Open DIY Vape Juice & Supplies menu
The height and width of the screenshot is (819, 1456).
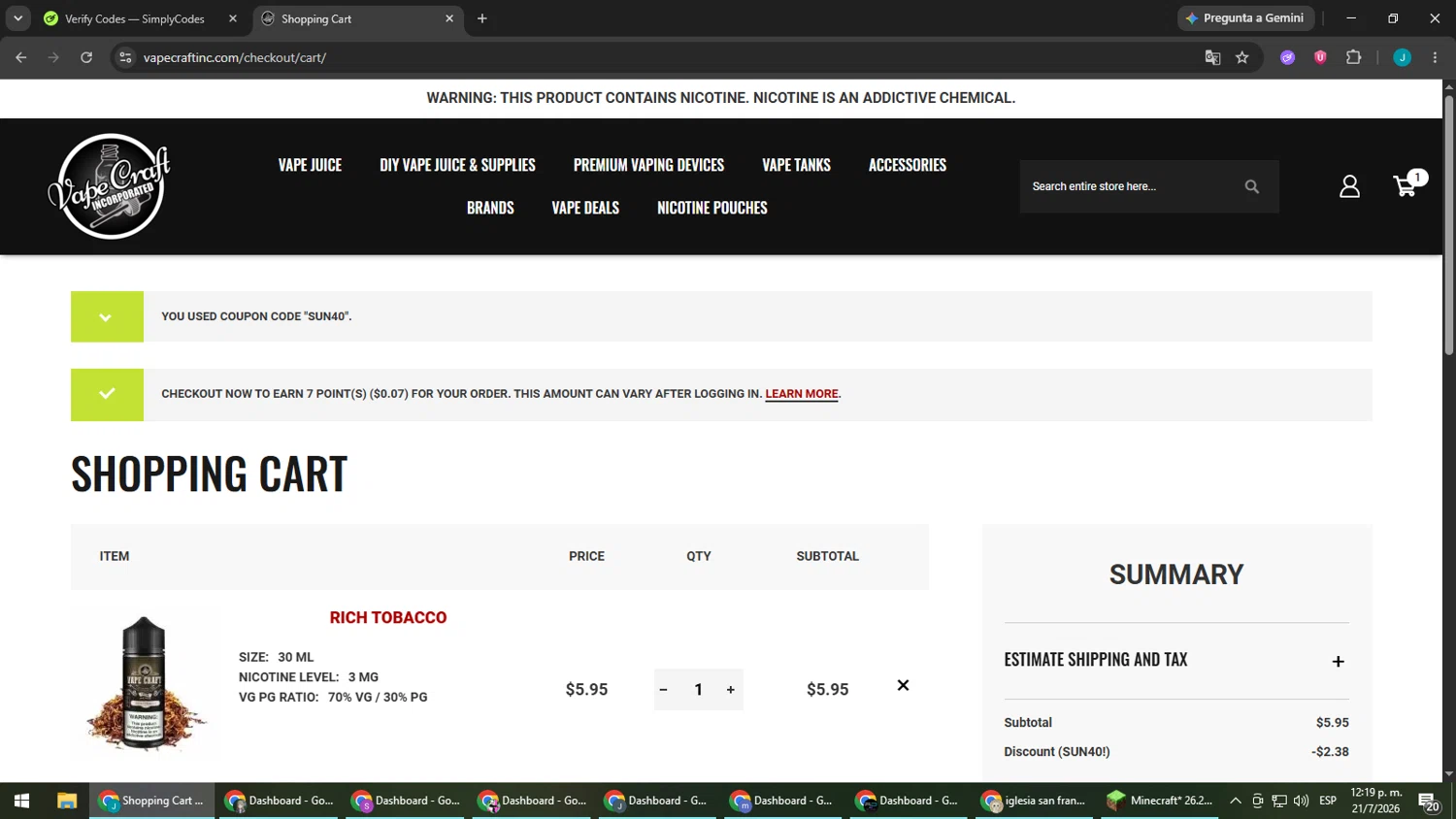tap(457, 165)
